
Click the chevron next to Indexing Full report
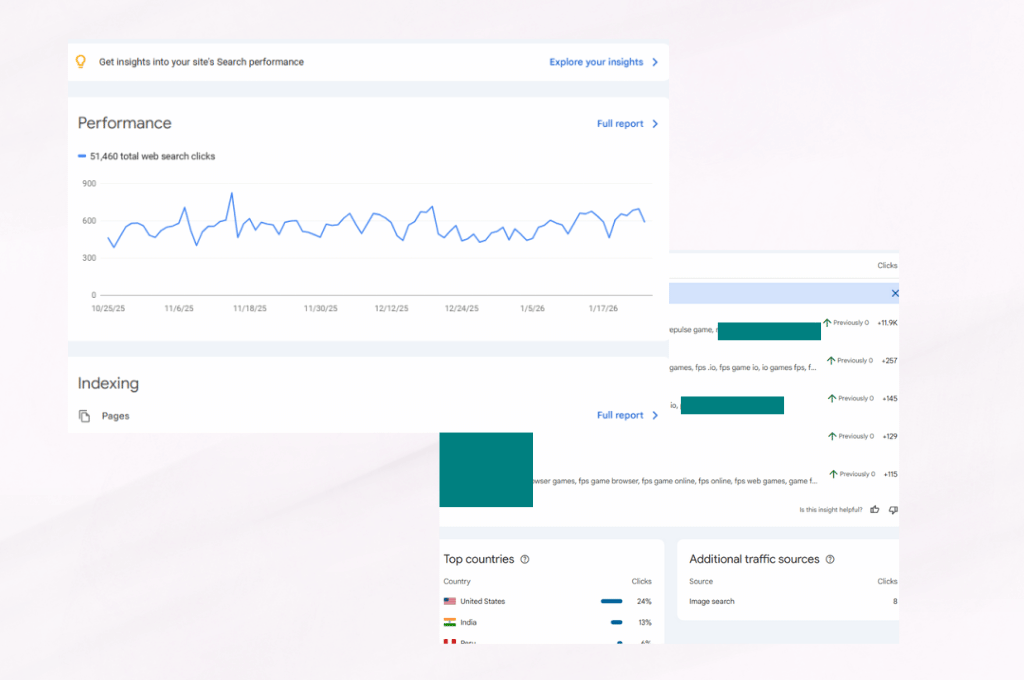[655, 415]
